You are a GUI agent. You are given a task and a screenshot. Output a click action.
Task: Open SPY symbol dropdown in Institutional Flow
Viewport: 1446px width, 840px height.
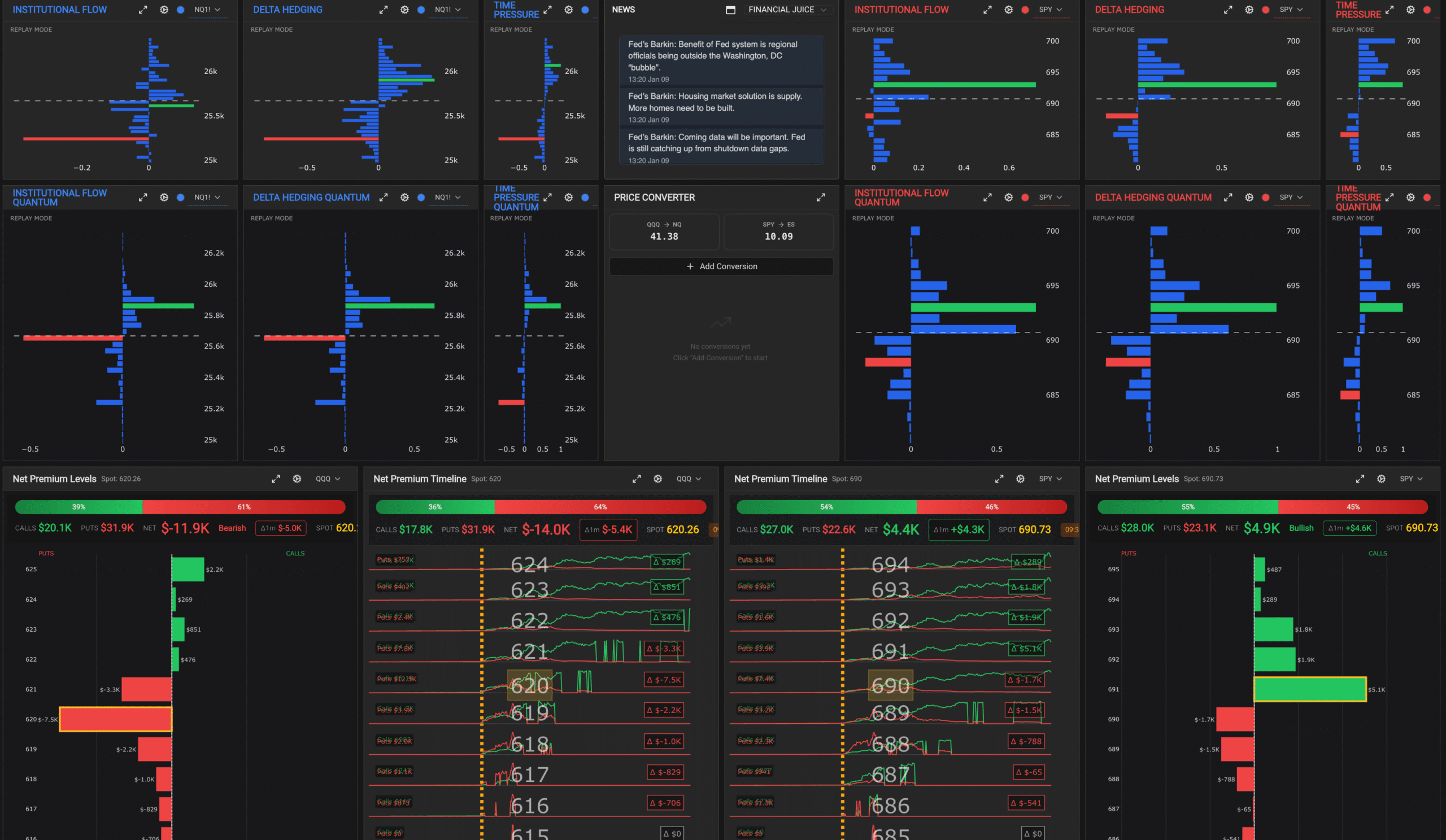point(1051,10)
